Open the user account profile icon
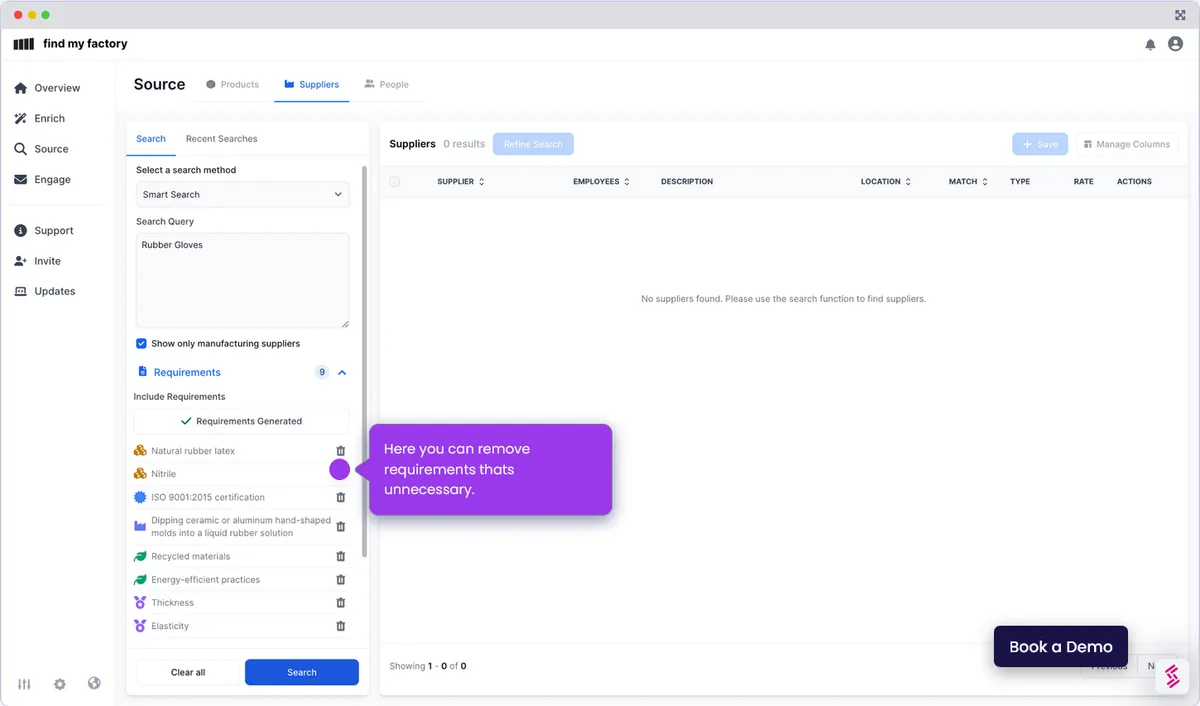This screenshot has height=706, width=1200. (1176, 44)
